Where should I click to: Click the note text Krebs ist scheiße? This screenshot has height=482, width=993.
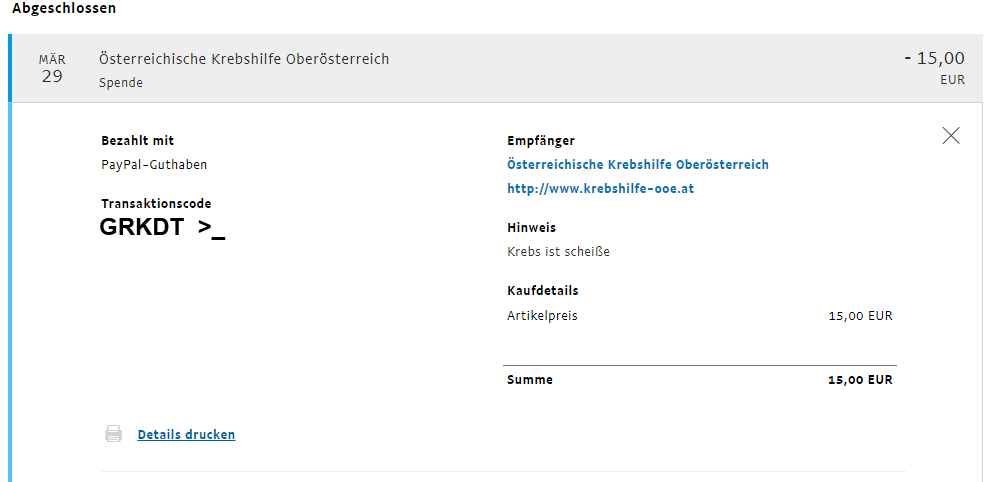pos(558,252)
